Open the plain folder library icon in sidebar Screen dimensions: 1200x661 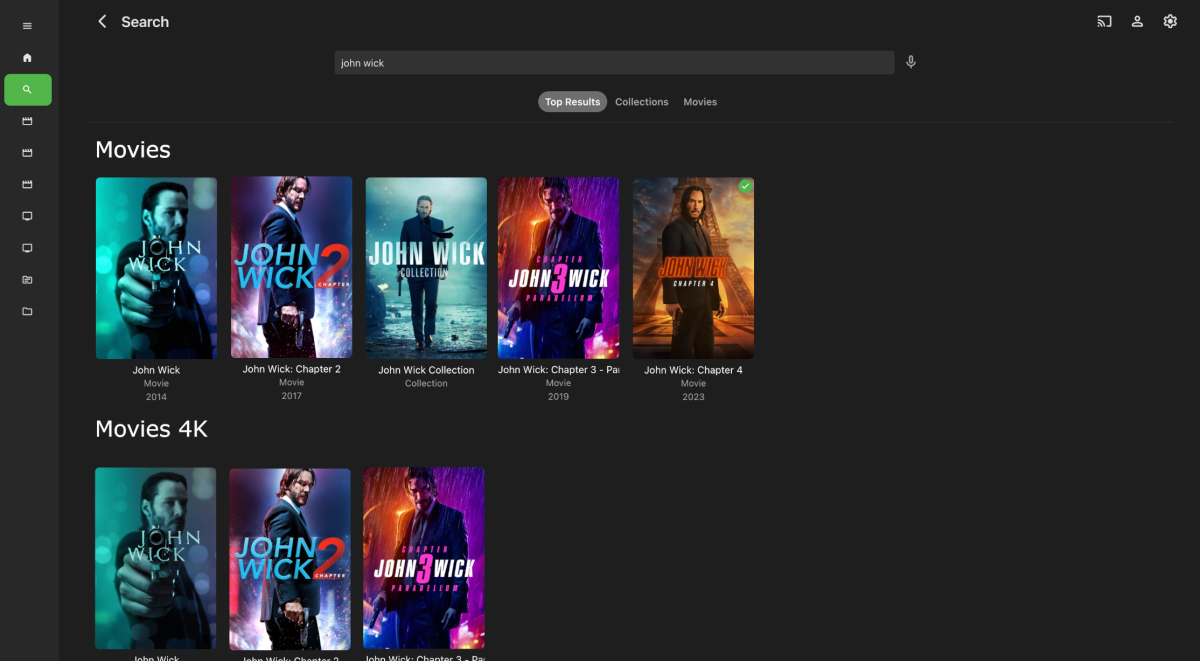27,312
